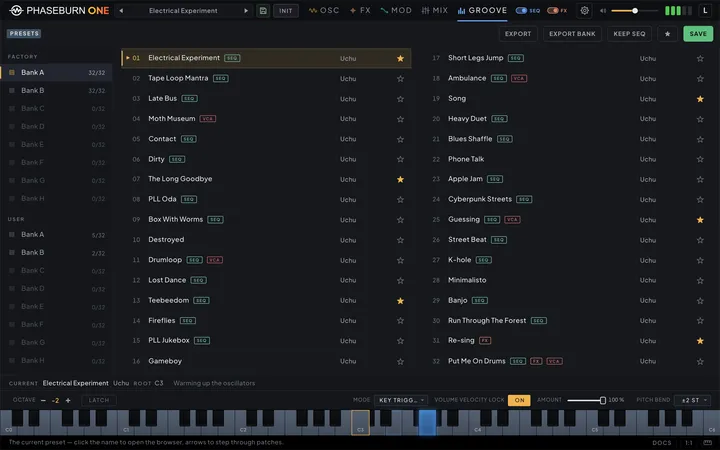Image resolution: width=720 pixels, height=450 pixels.
Task: Increase octave with the plus button
Action: [68, 400]
